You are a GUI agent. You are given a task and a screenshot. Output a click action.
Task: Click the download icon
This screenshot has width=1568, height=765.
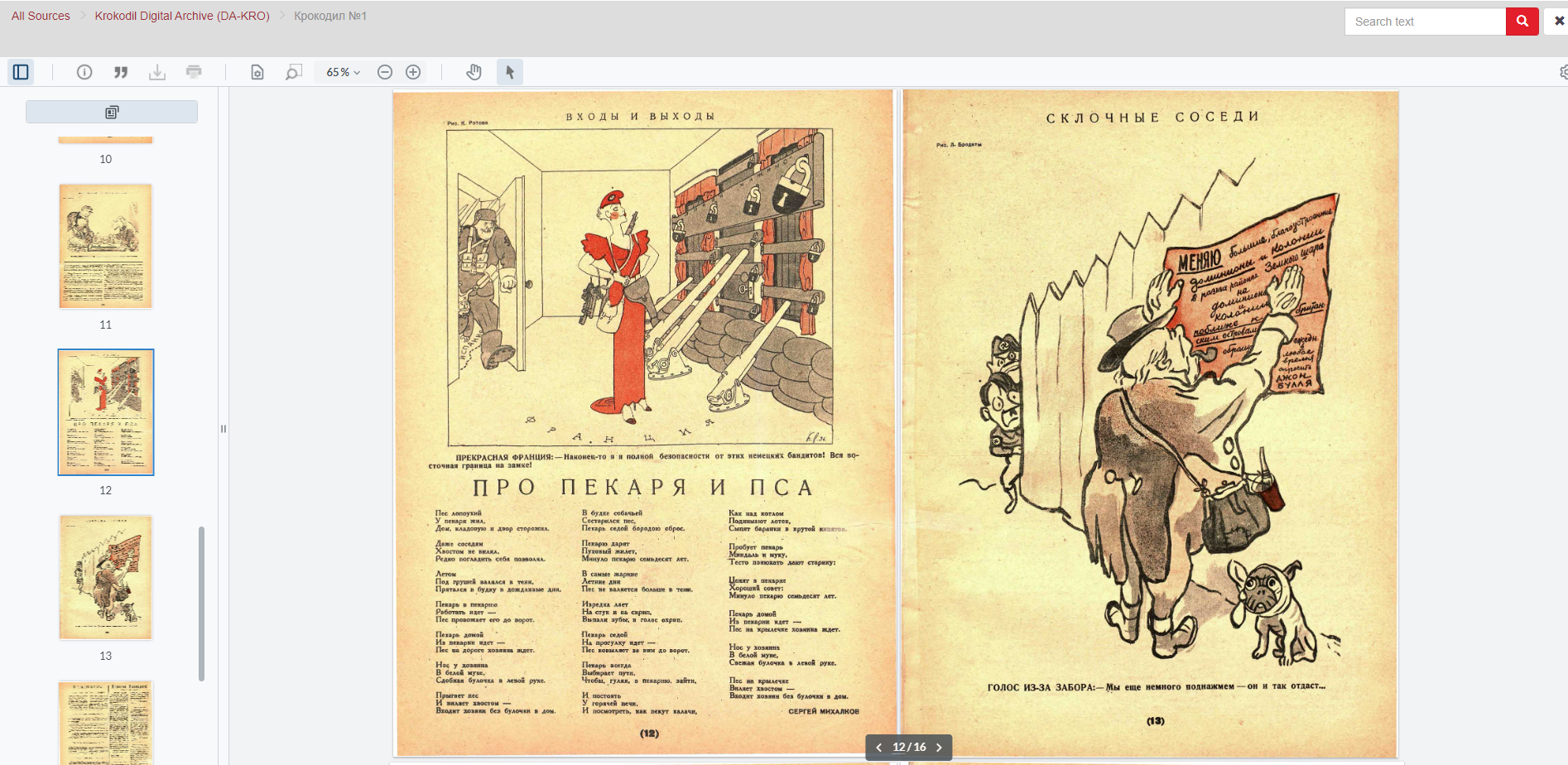click(157, 72)
